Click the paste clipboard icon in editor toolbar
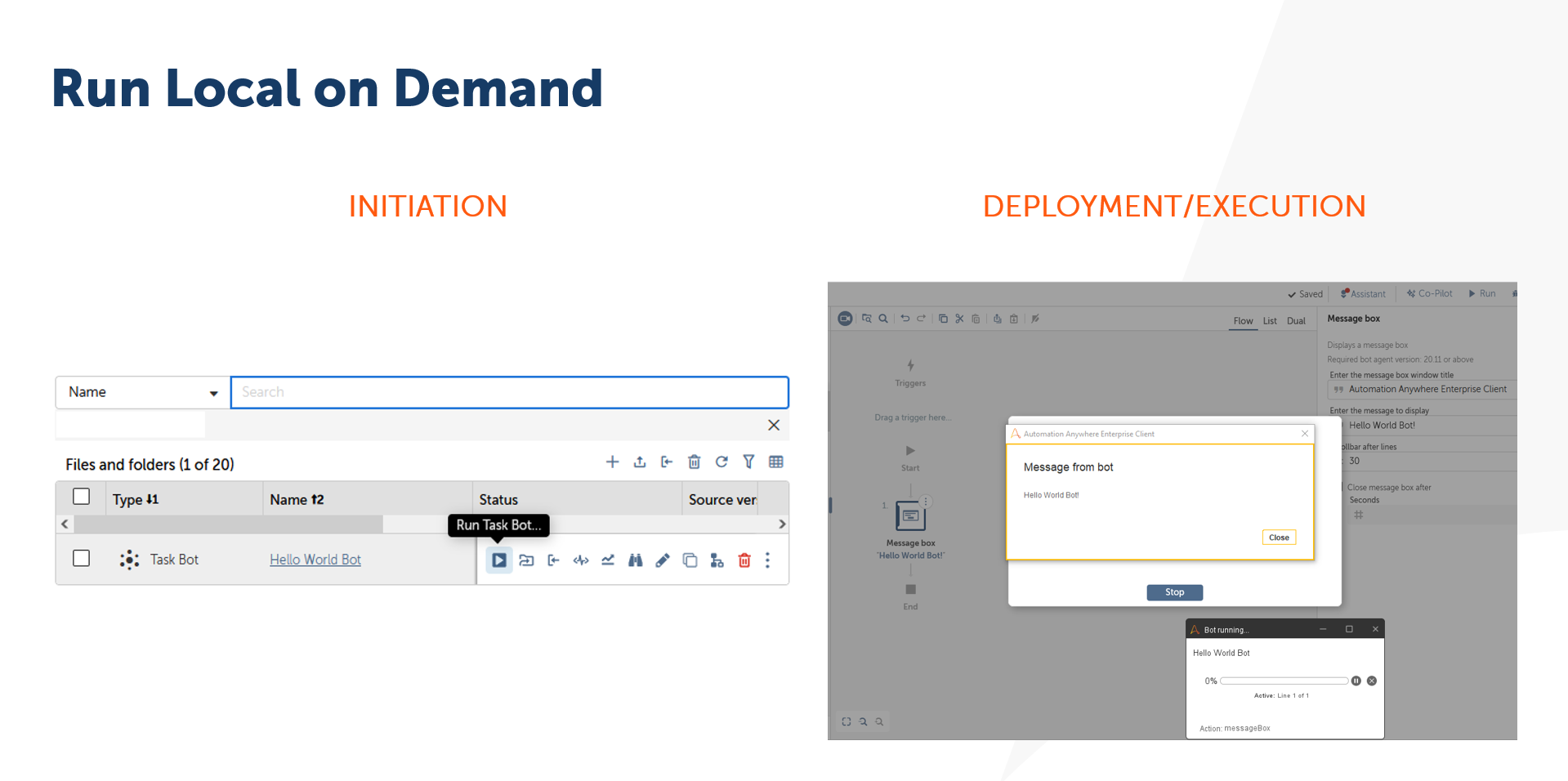The width and height of the screenshot is (1568, 781). click(976, 319)
